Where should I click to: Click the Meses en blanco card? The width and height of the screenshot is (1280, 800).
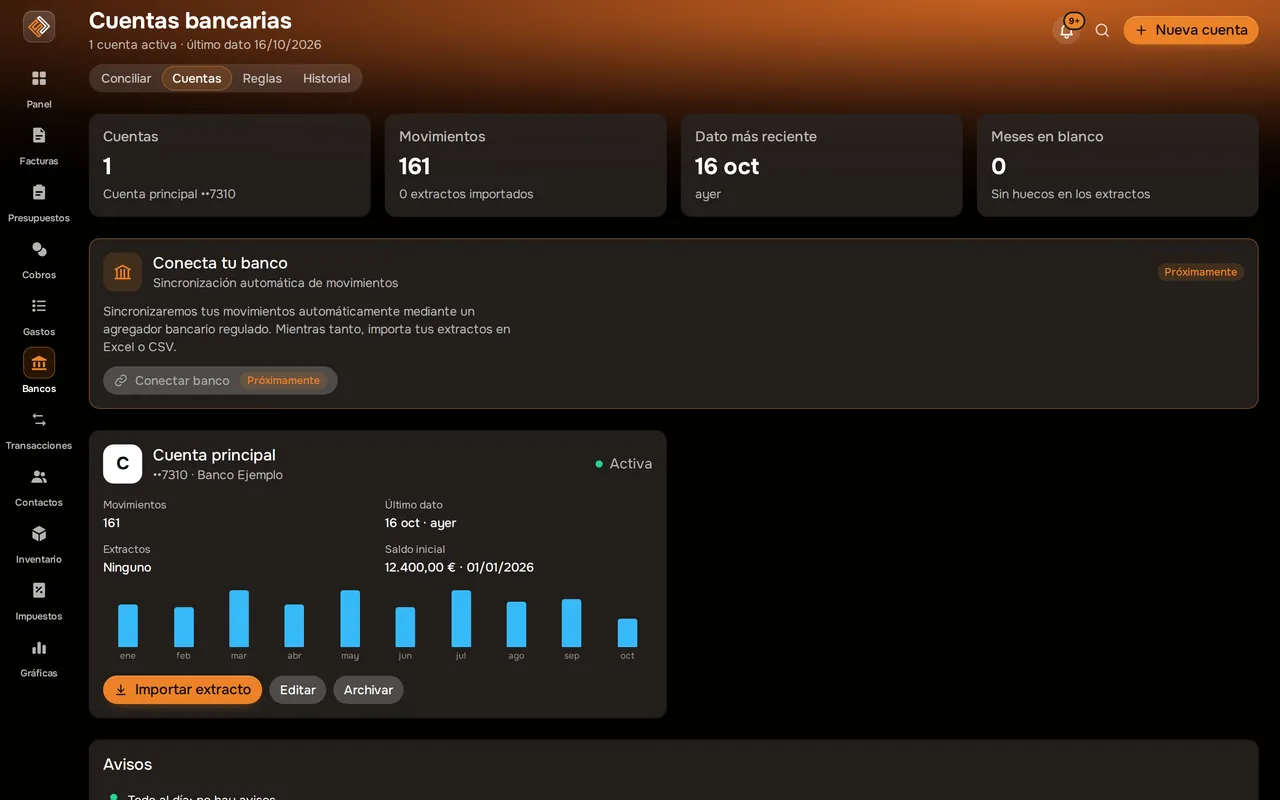tap(1118, 165)
